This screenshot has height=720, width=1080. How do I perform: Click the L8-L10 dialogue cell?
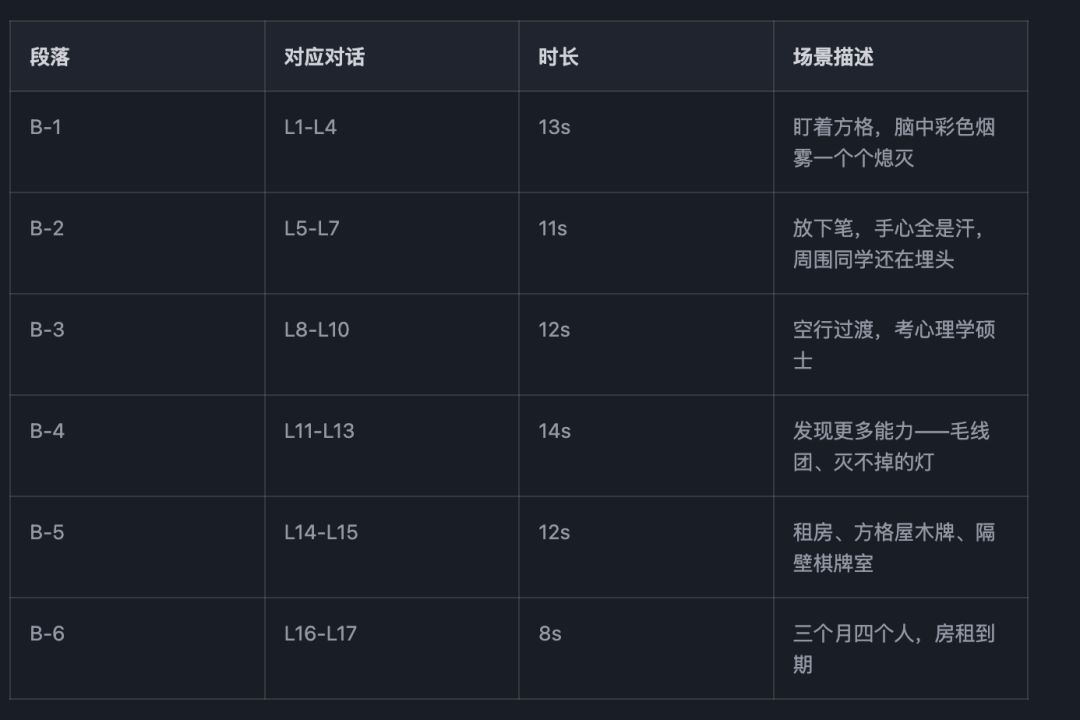click(x=317, y=329)
